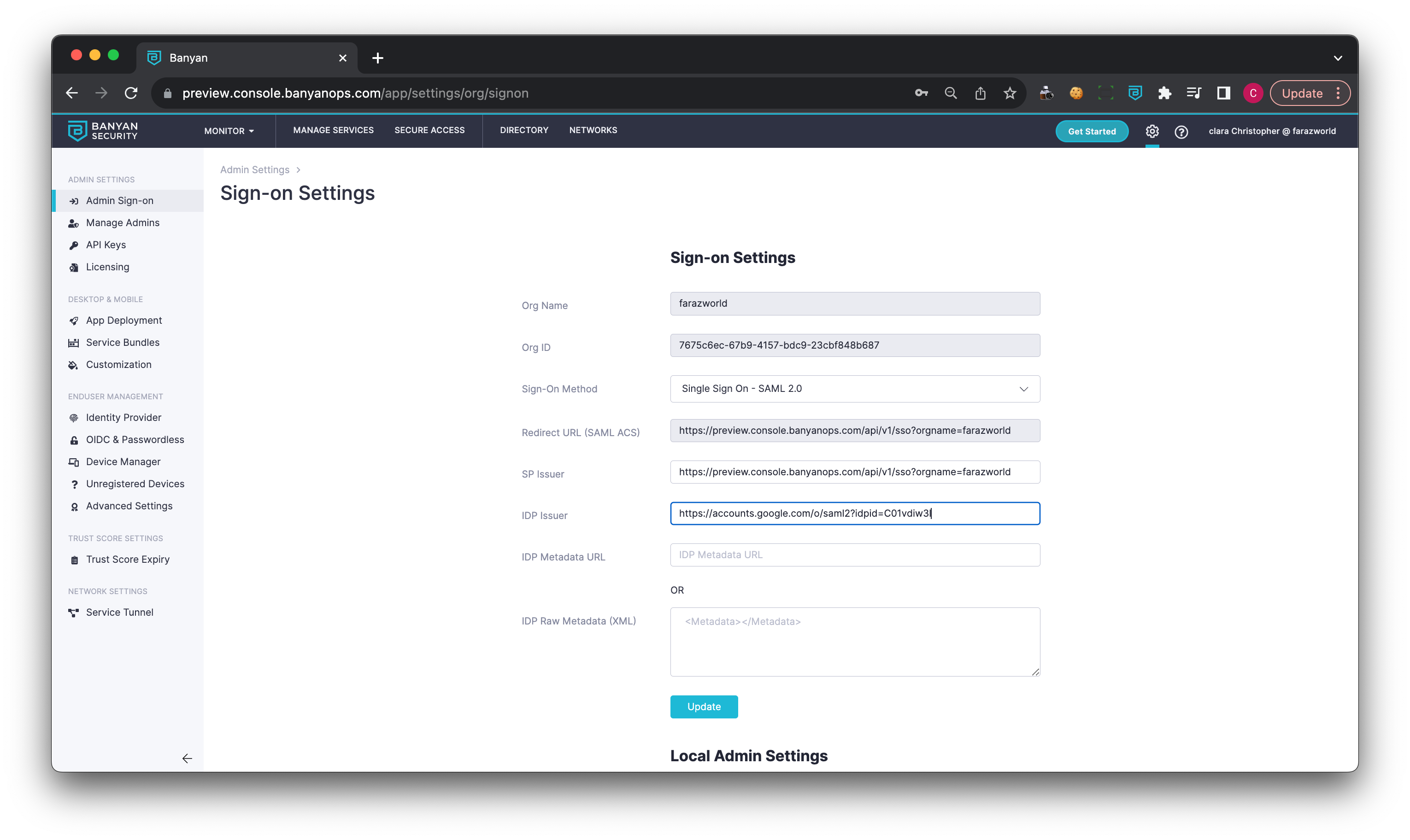
Task: Open the settings gear icon
Action: (1152, 131)
